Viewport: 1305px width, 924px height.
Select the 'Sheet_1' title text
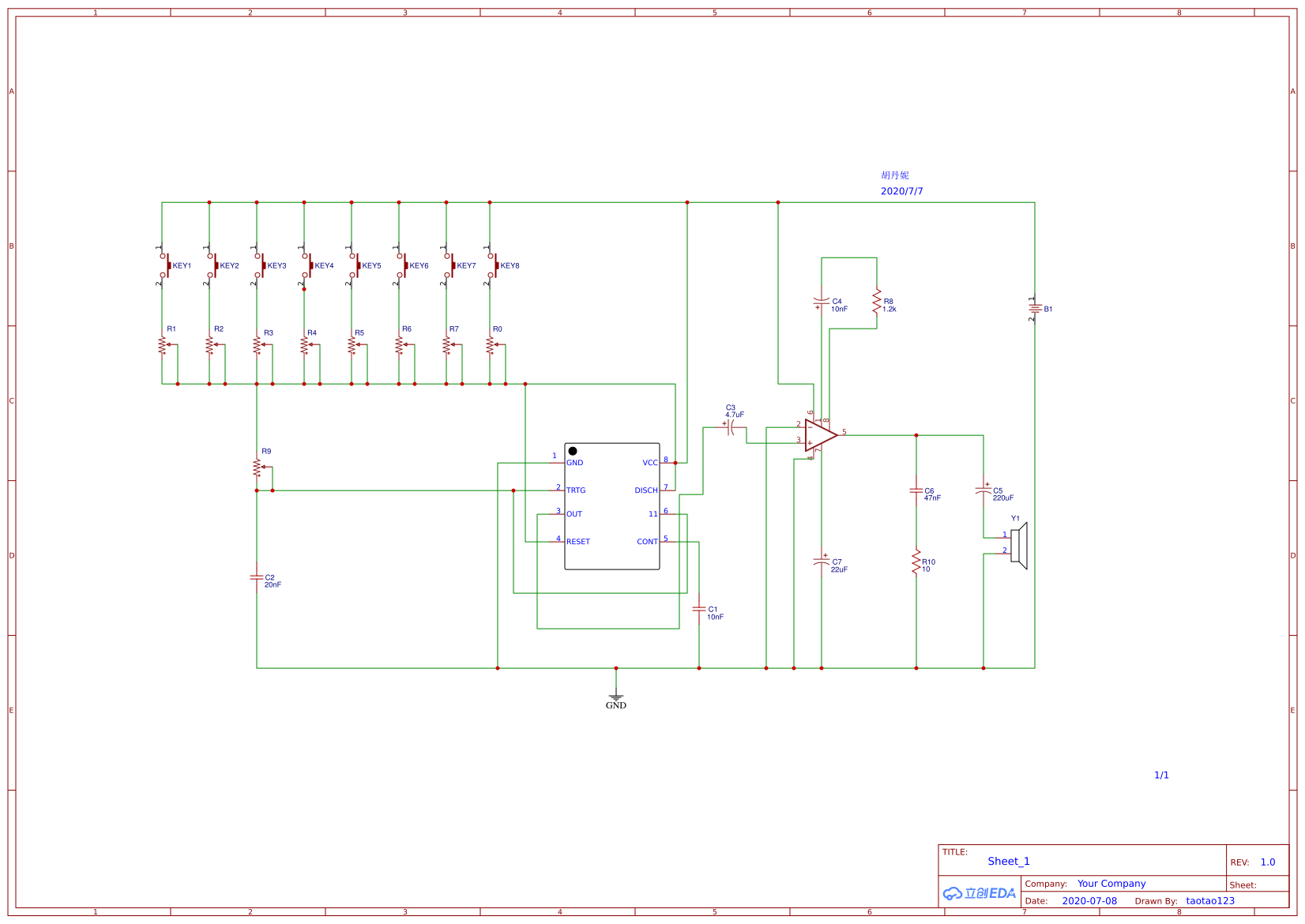(x=1009, y=862)
